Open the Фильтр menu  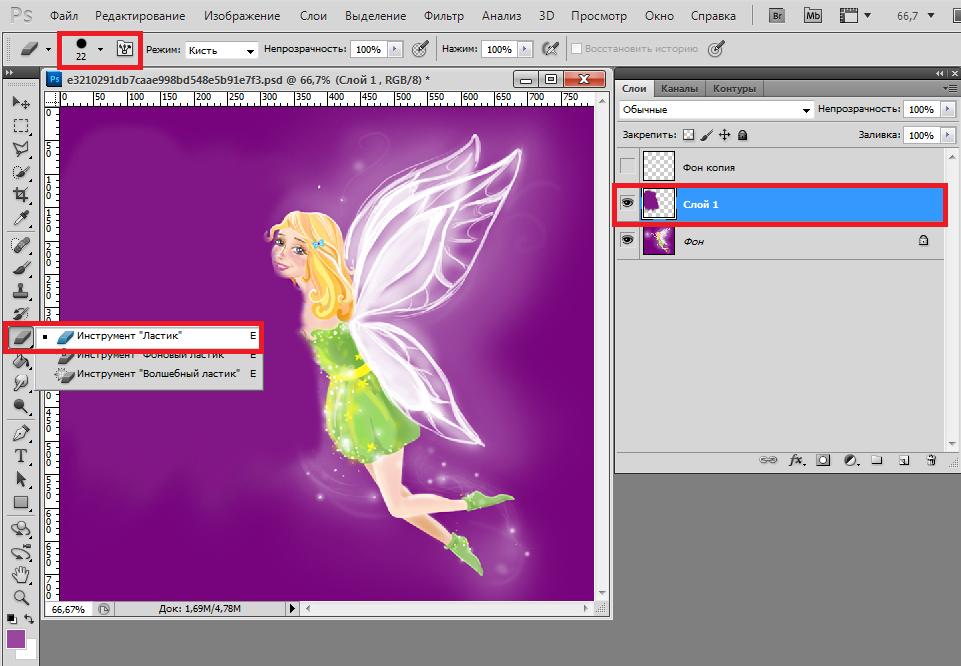click(x=444, y=16)
